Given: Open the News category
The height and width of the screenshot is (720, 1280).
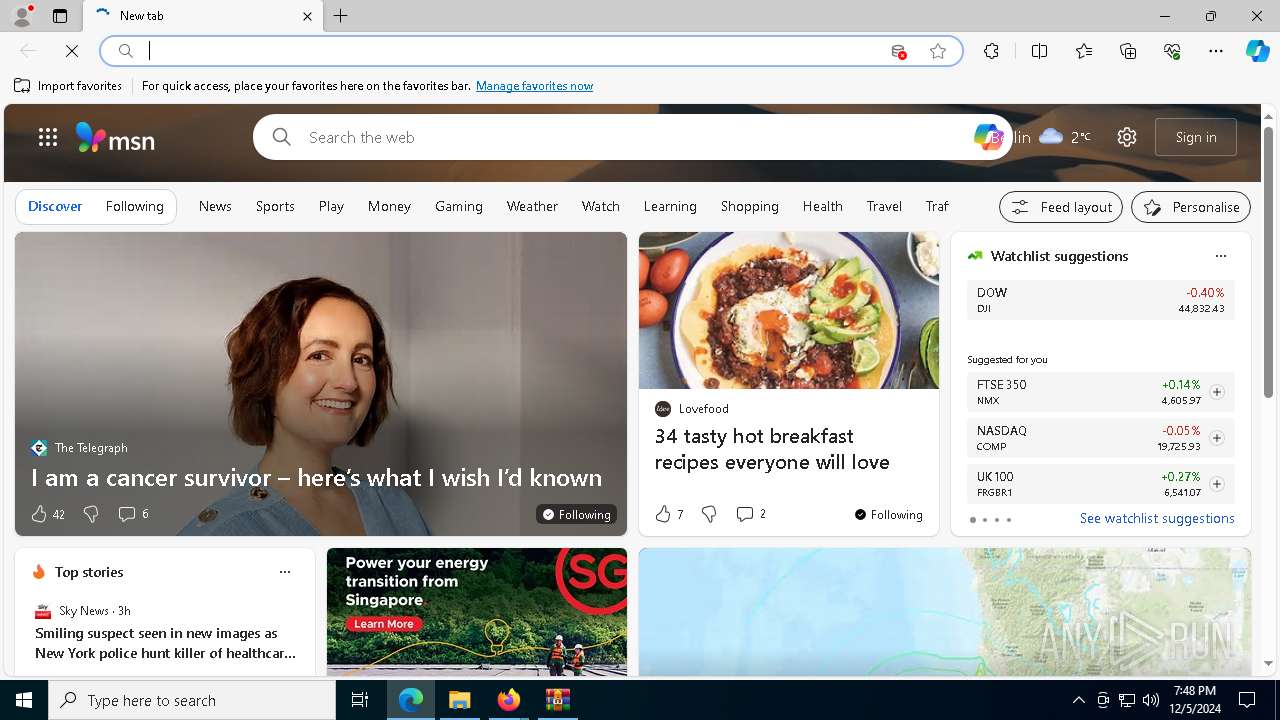Looking at the screenshot, I should point(215,206).
